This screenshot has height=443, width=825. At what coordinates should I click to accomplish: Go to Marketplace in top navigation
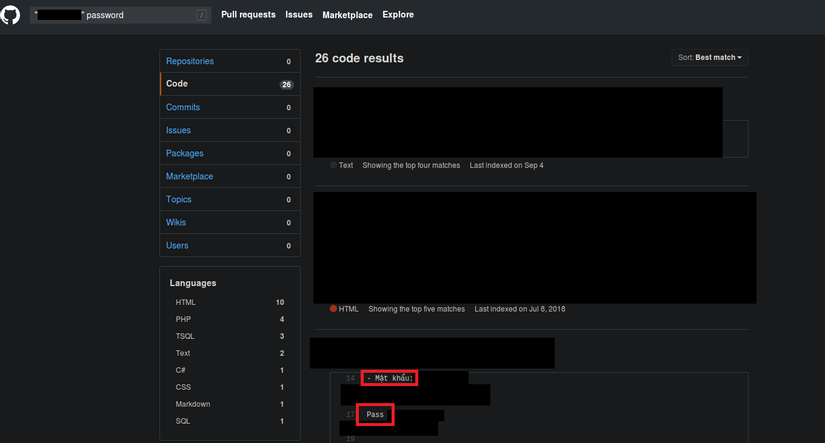point(347,15)
